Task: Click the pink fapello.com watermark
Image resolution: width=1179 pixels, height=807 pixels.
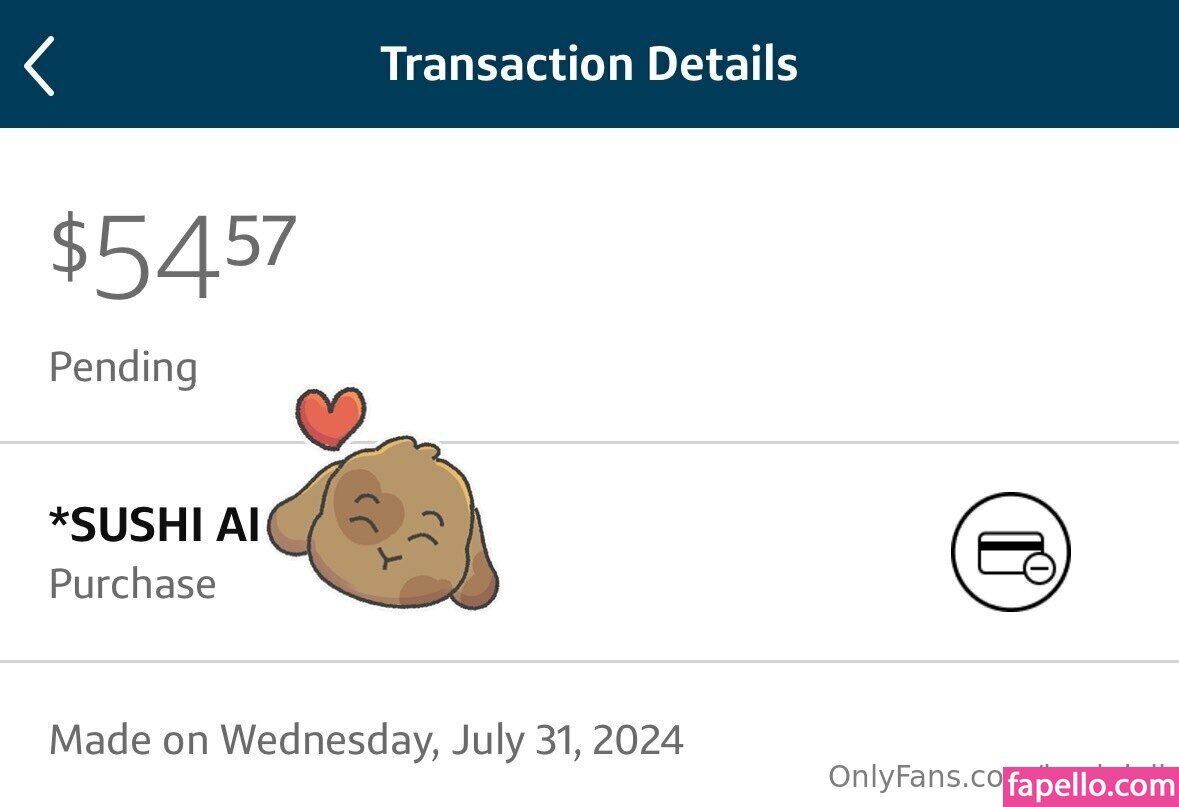Action: coord(1090,787)
